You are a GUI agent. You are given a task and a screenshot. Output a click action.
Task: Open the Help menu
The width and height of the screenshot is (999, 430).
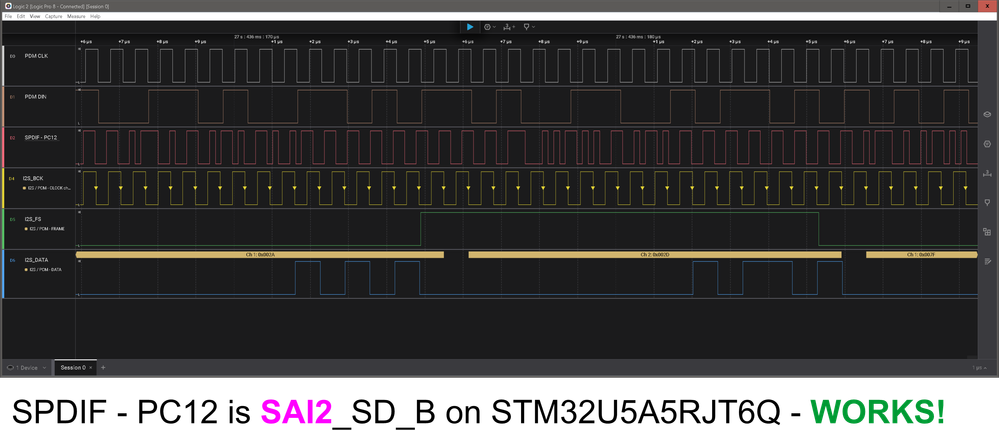(x=96, y=16)
